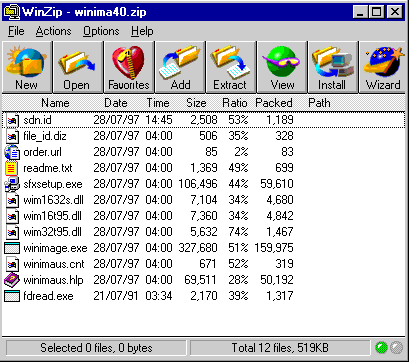Select the order.url file name

[x=42, y=152]
